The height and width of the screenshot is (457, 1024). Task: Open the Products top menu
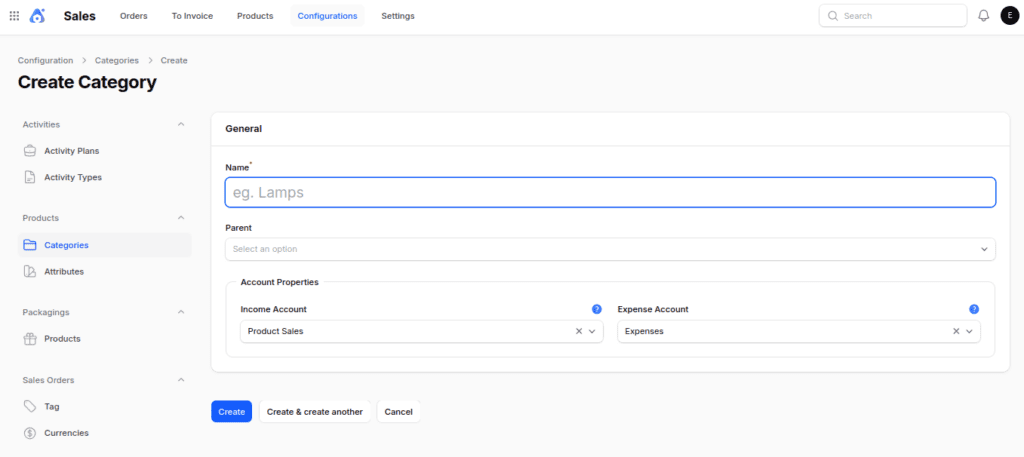[x=255, y=16]
